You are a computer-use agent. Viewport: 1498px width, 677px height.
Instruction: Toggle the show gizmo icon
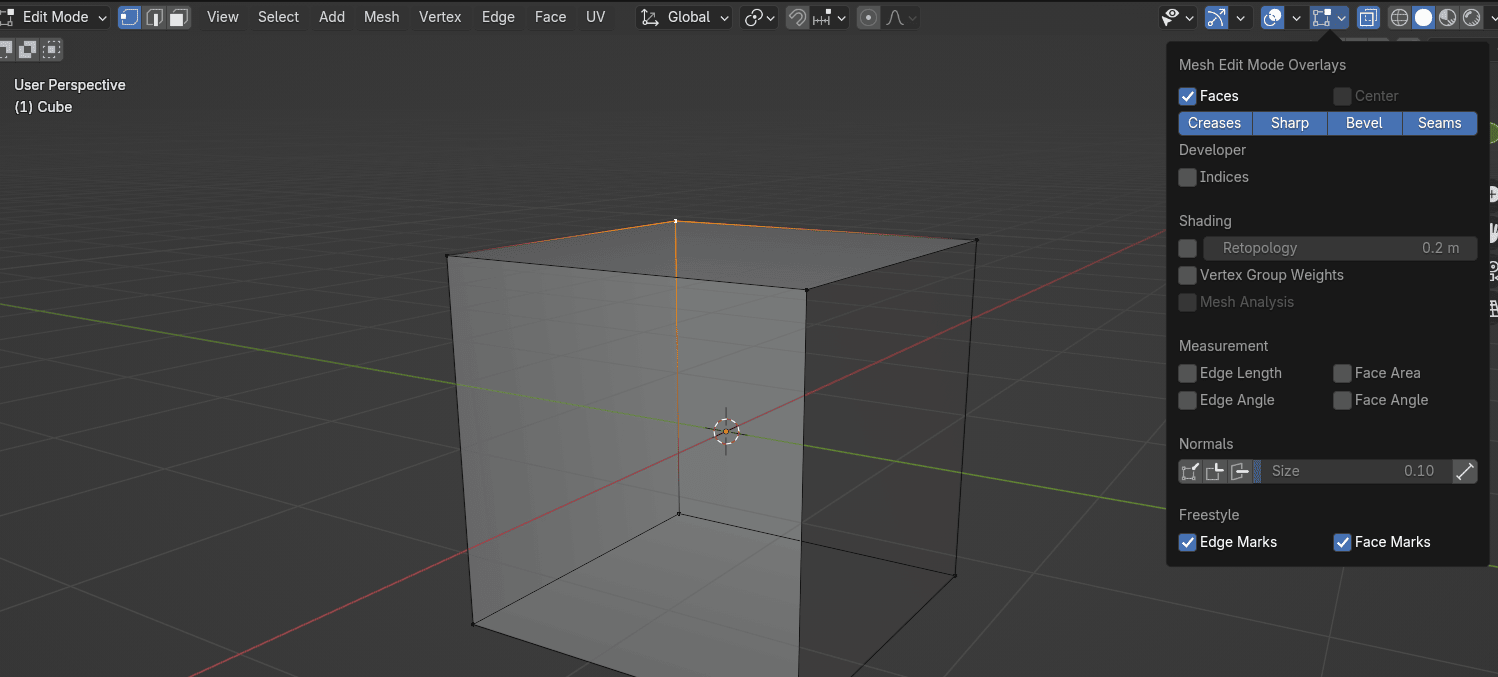point(1216,17)
